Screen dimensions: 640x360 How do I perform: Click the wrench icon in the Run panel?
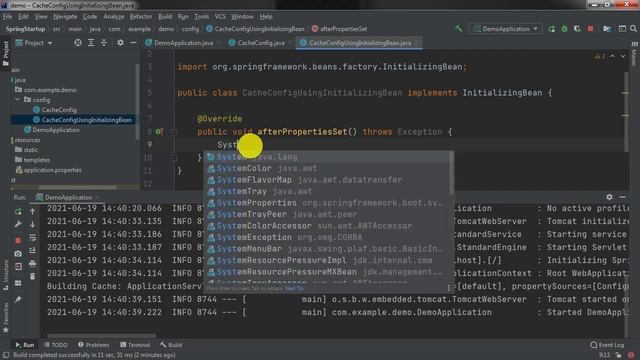click(18, 224)
